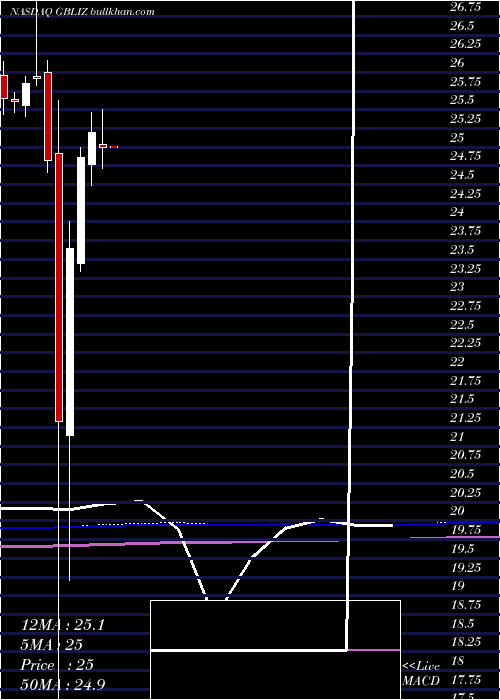Image resolution: width=500 pixels, height=700 pixels.
Task: Select the 18.5 price axis label
Action: (462, 624)
